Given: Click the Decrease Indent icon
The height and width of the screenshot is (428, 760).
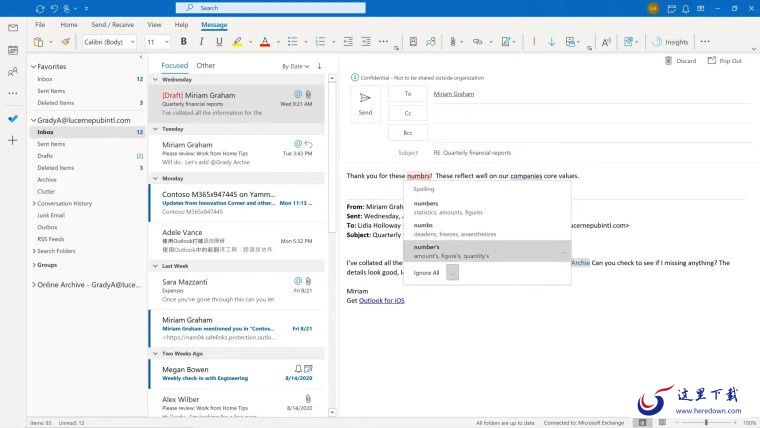Looking at the screenshot, I should (348, 42).
